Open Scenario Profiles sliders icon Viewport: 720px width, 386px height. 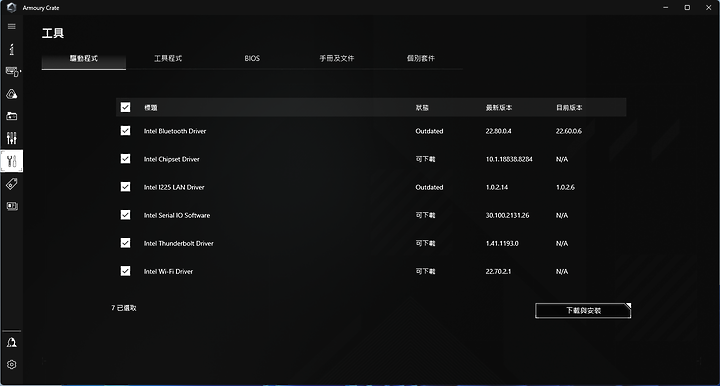12,138
